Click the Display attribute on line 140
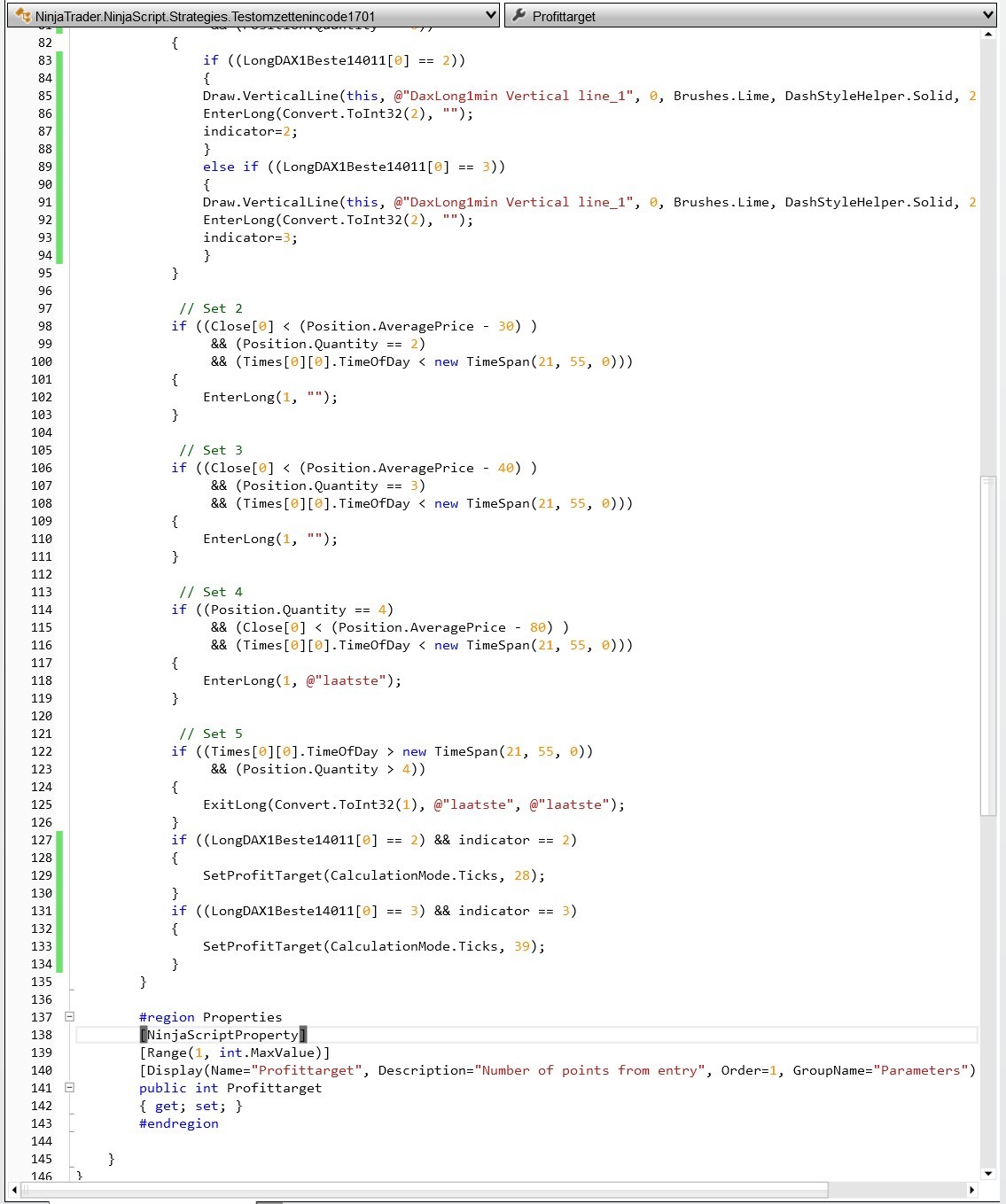1006x1204 pixels. click(558, 1070)
